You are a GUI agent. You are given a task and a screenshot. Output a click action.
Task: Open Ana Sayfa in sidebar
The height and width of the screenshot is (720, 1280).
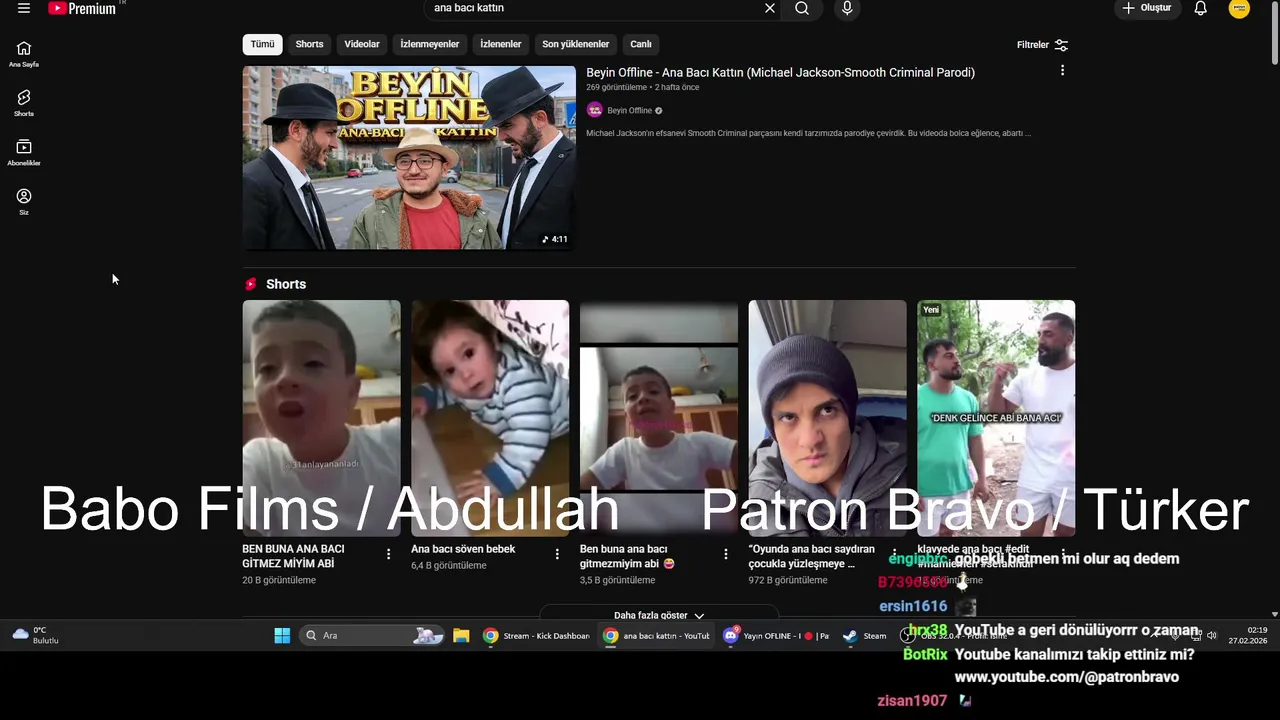[24, 54]
